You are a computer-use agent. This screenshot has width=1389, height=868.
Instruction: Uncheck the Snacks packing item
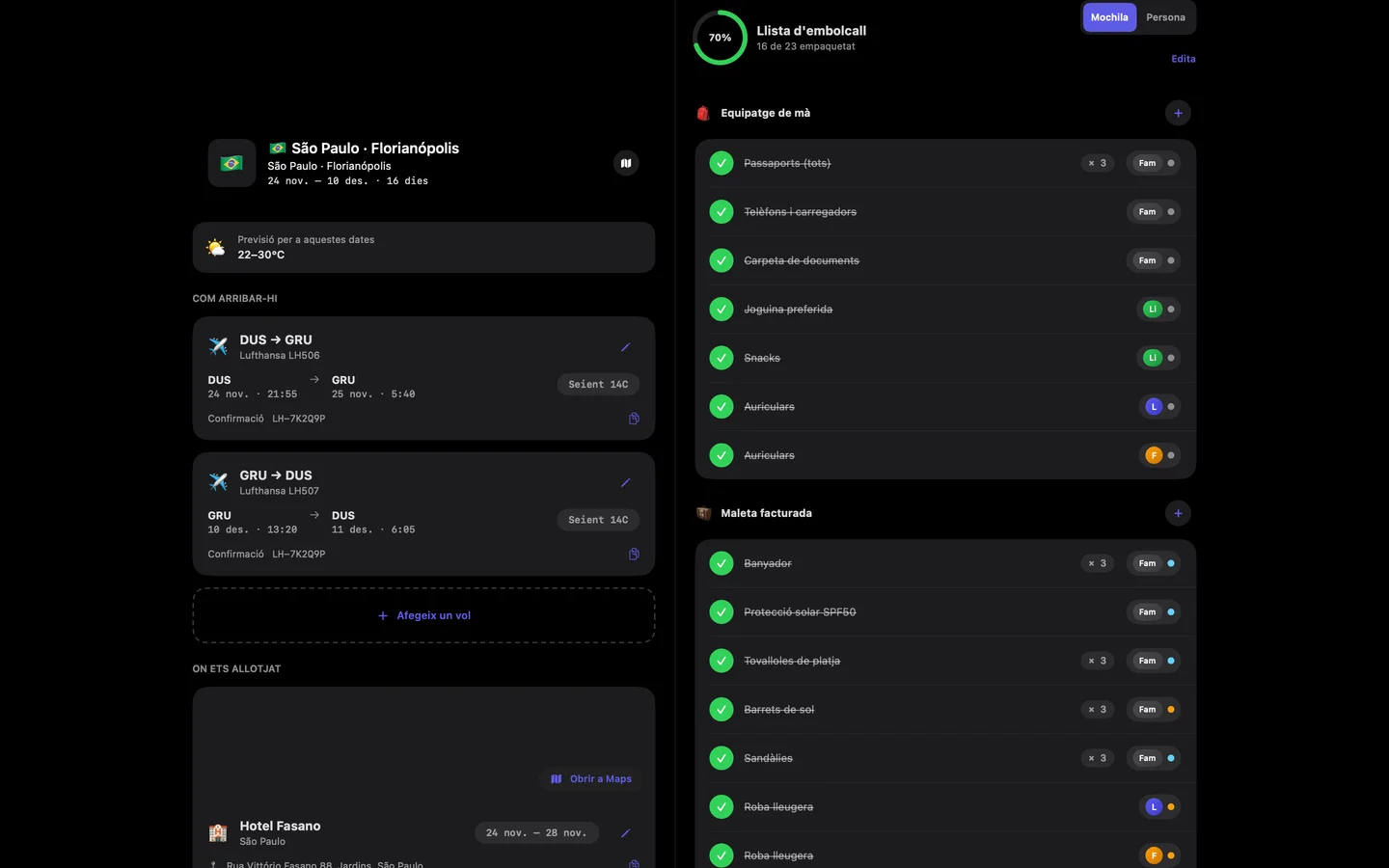coord(722,358)
